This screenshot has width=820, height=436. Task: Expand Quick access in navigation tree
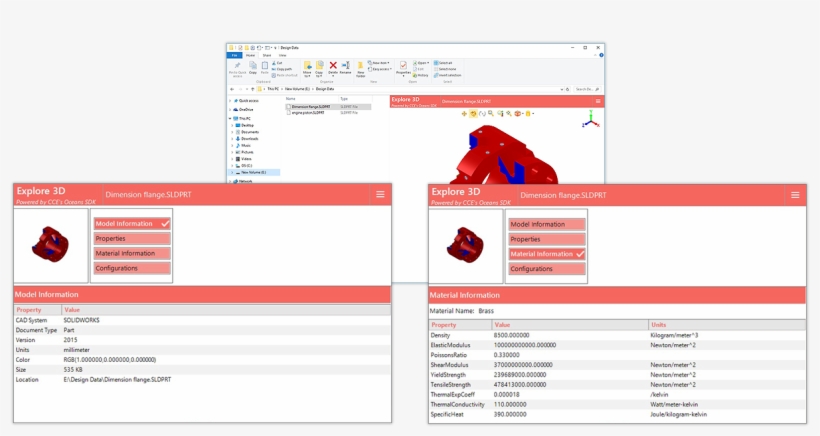click(230, 100)
